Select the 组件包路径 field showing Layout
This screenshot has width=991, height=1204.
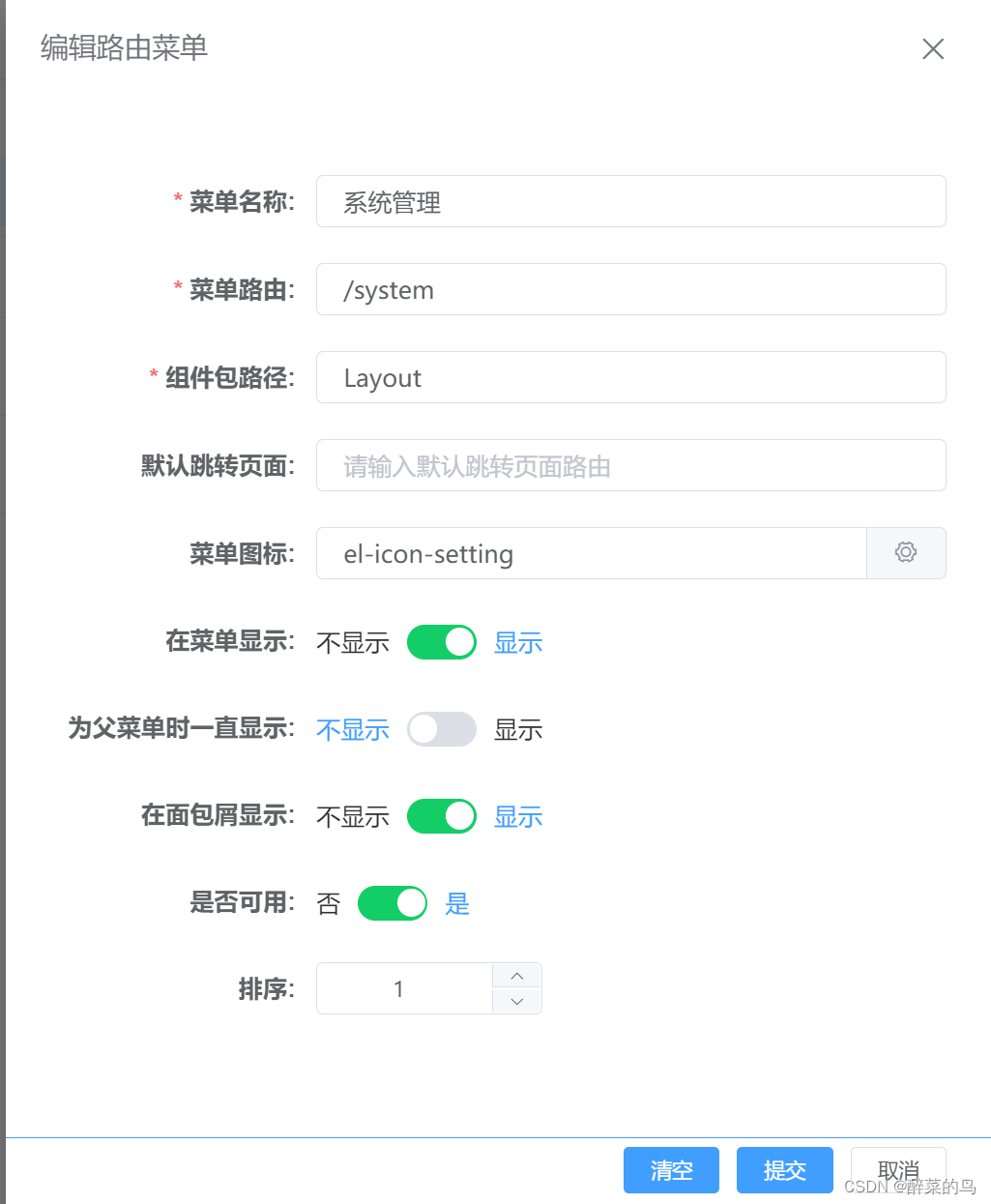click(x=631, y=377)
